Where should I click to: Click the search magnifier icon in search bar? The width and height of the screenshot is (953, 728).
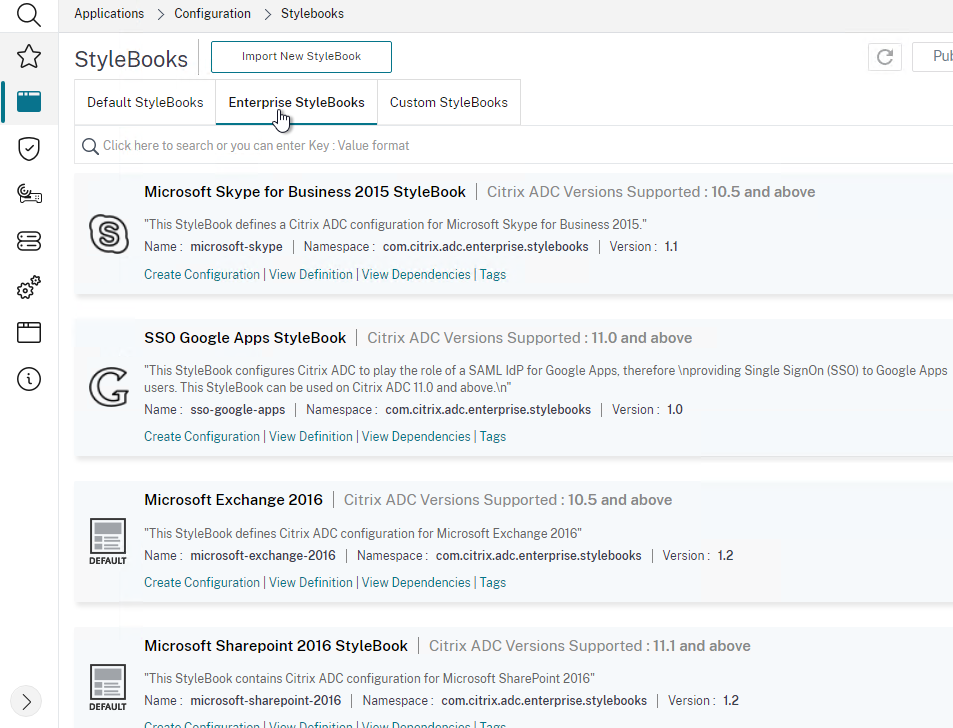pyautogui.click(x=90, y=146)
